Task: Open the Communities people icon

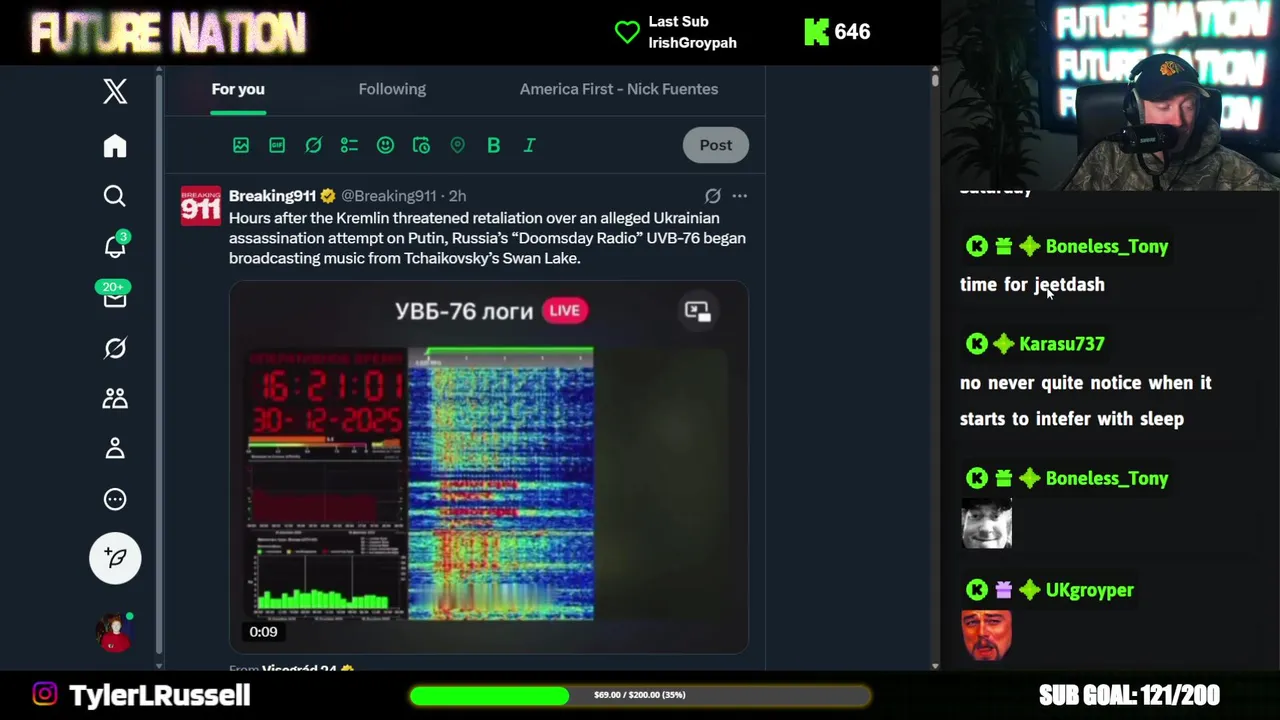Action: click(x=115, y=398)
